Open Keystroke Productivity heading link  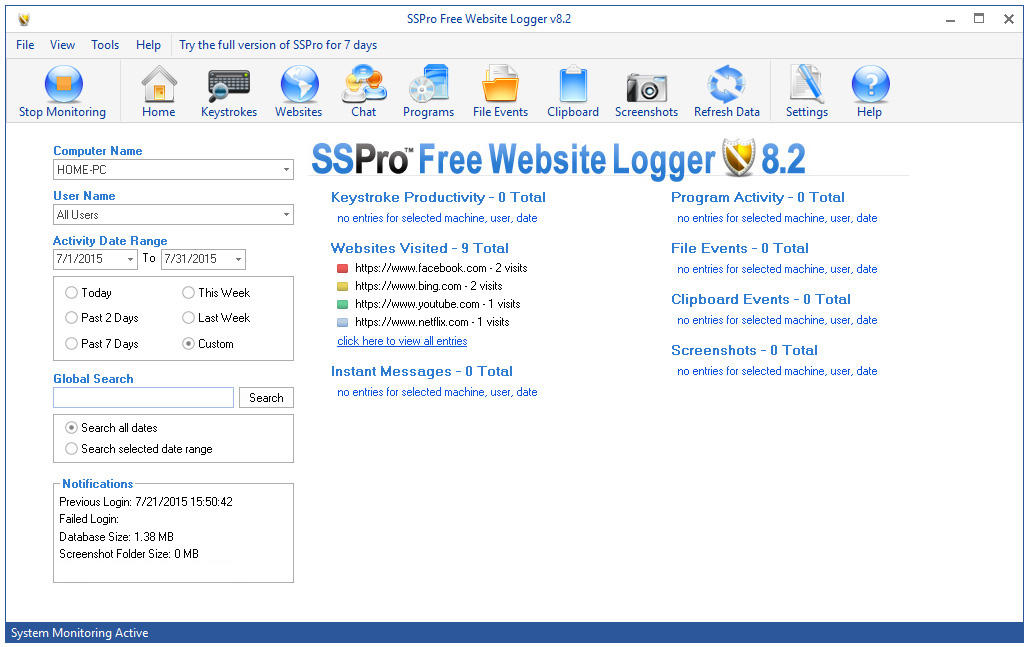pos(438,197)
